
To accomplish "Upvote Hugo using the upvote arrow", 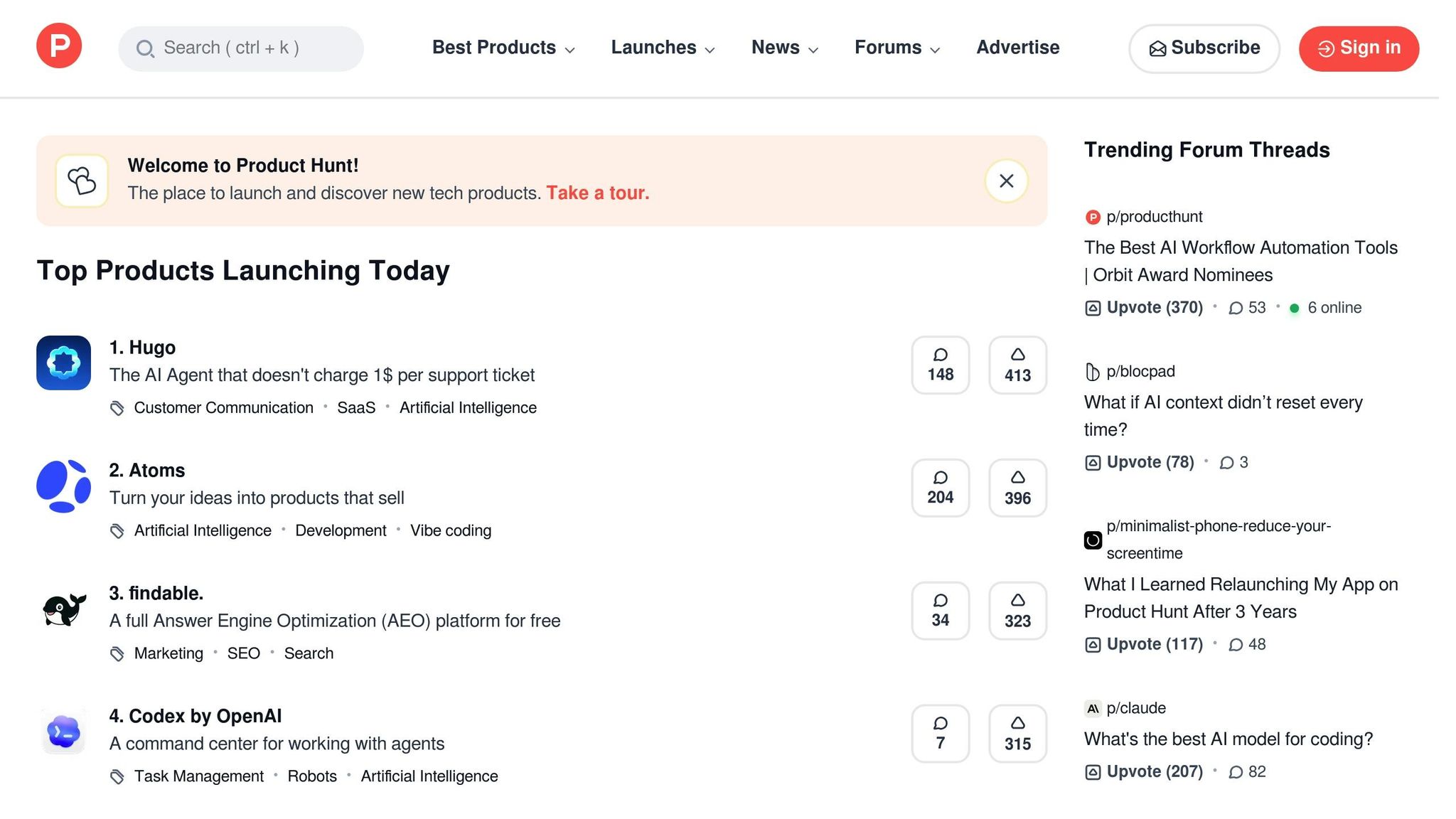I will [x=1017, y=365].
